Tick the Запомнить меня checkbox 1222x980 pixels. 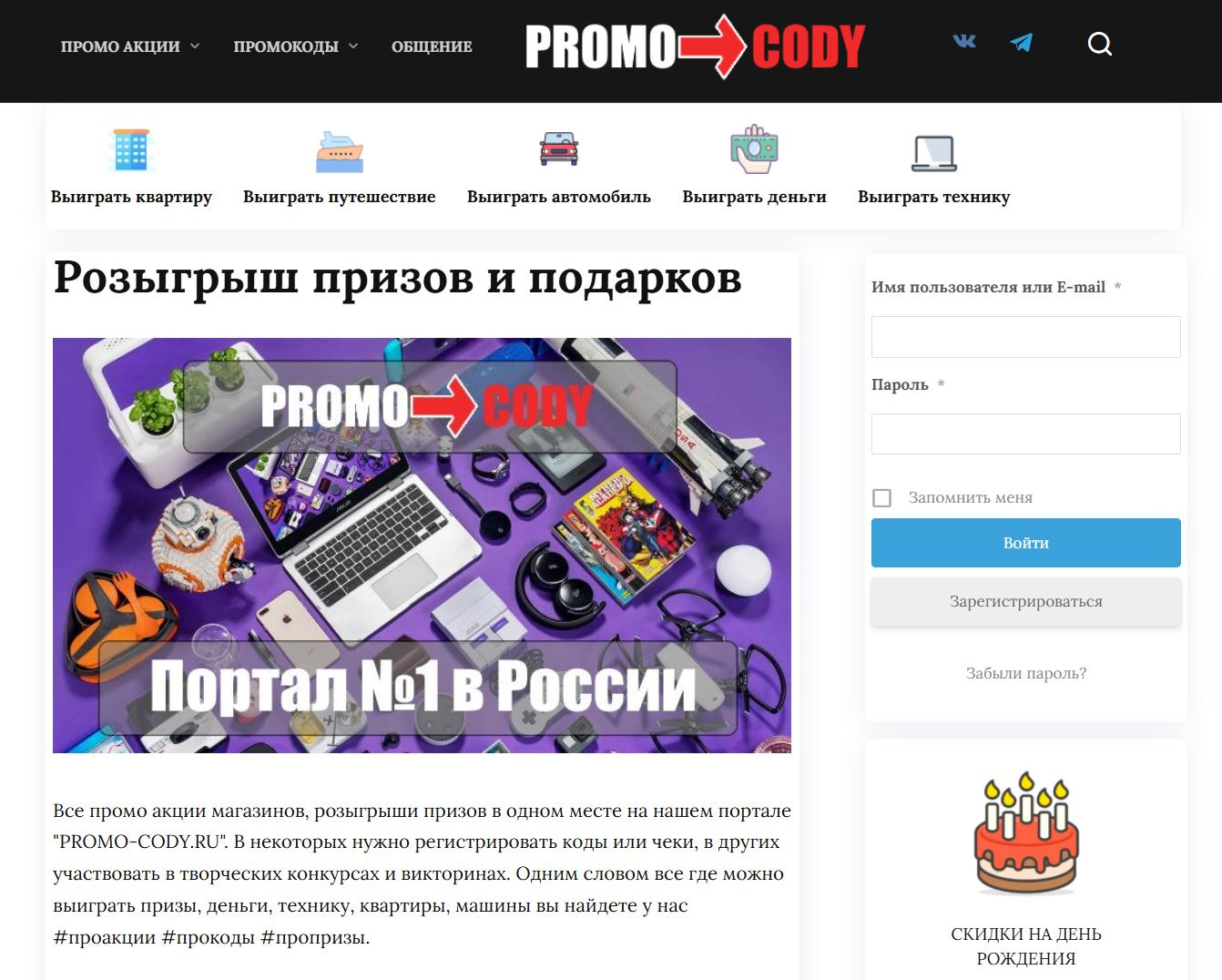pos(881,497)
